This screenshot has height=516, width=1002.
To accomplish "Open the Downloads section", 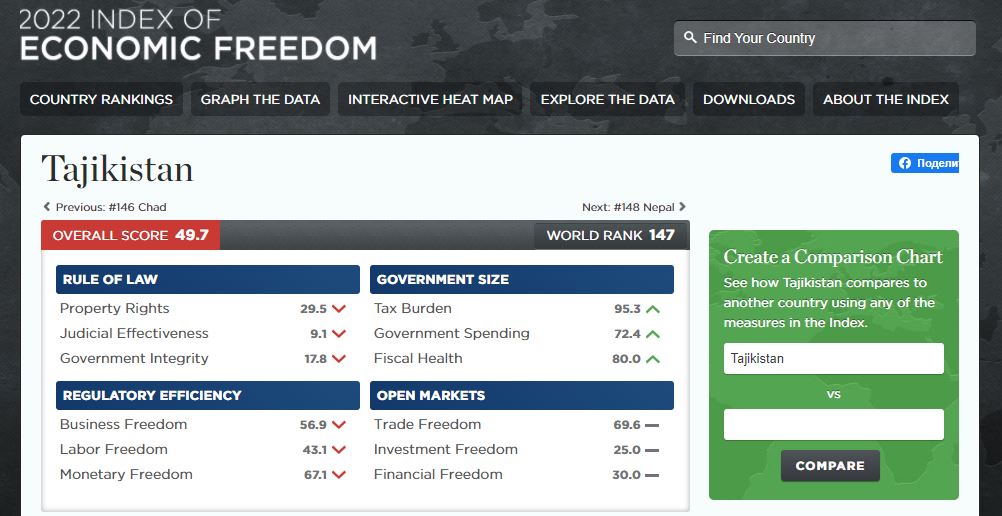I will pyautogui.click(x=749, y=99).
